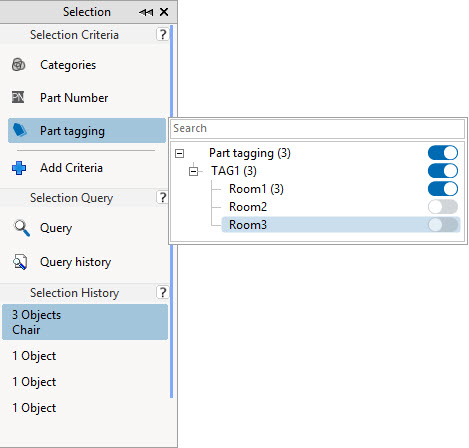
Task: Click the Selection Criteria section header
Action: click(x=74, y=35)
